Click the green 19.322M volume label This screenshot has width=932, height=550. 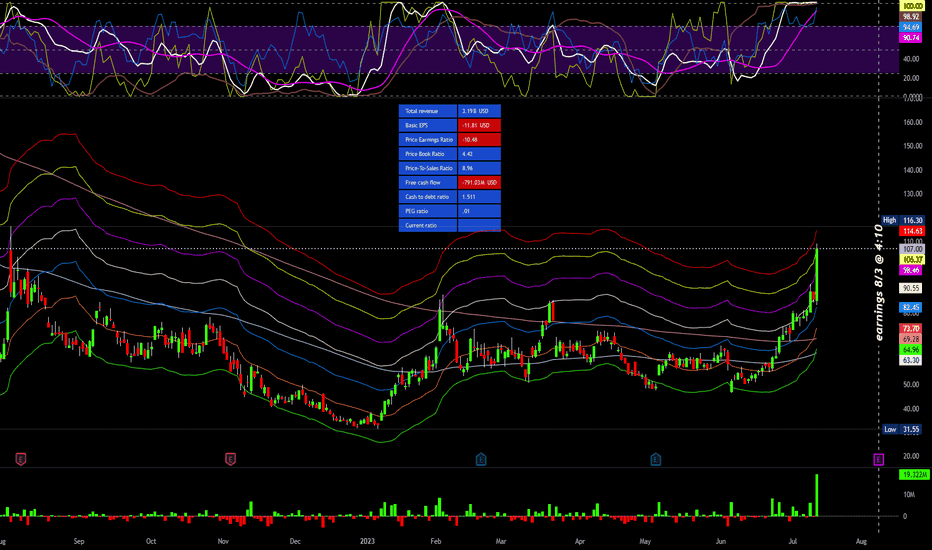(914, 474)
